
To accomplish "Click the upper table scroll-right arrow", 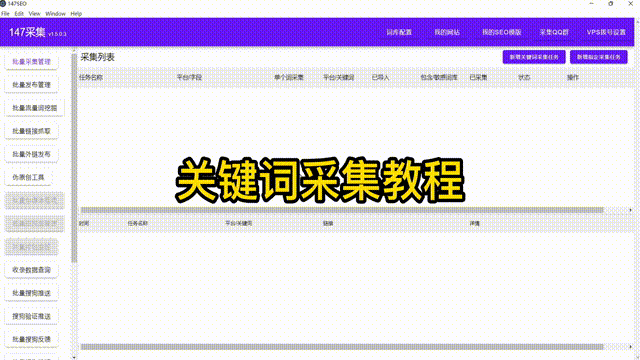I will [x=631, y=210].
